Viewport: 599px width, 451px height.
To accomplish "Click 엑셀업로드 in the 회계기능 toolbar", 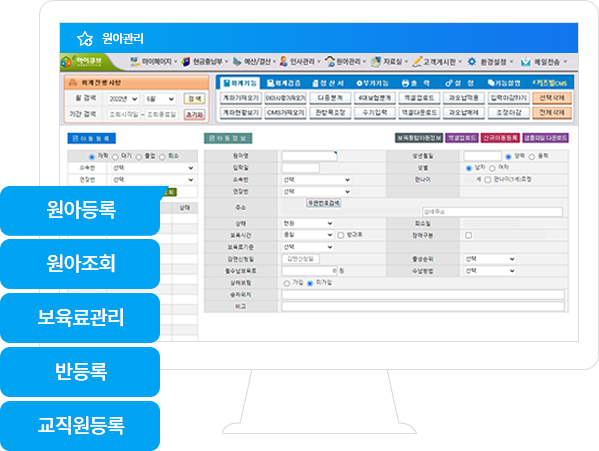I will (419, 98).
